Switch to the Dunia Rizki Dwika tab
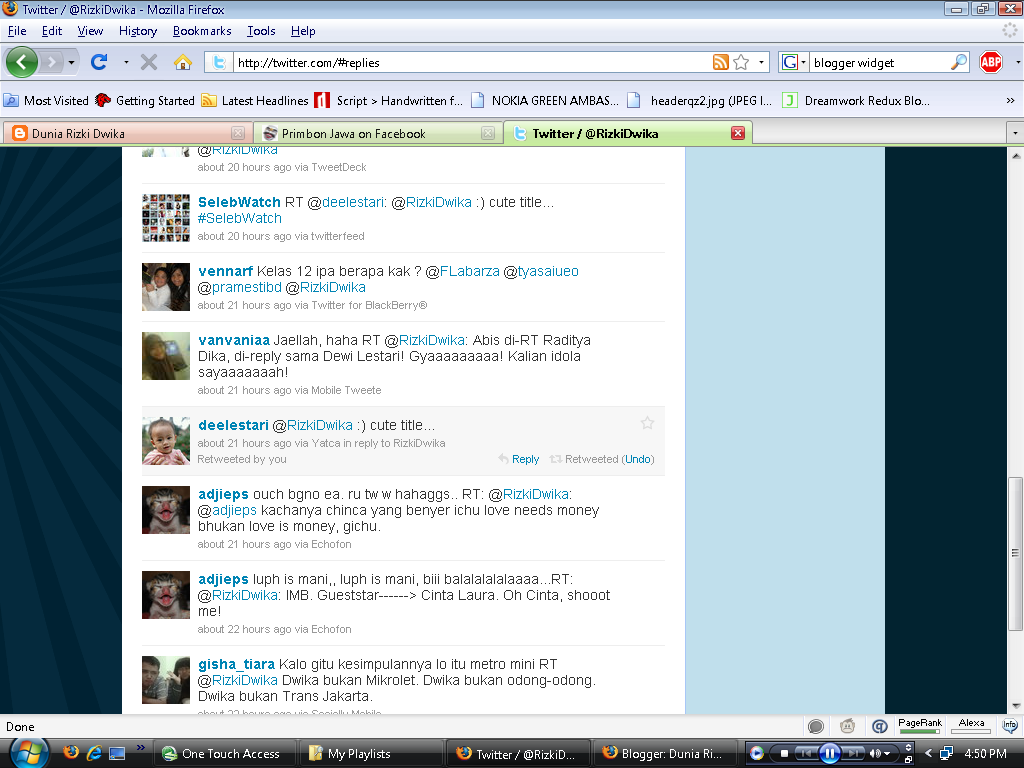This screenshot has height=768, width=1024. pyautogui.click(x=127, y=133)
